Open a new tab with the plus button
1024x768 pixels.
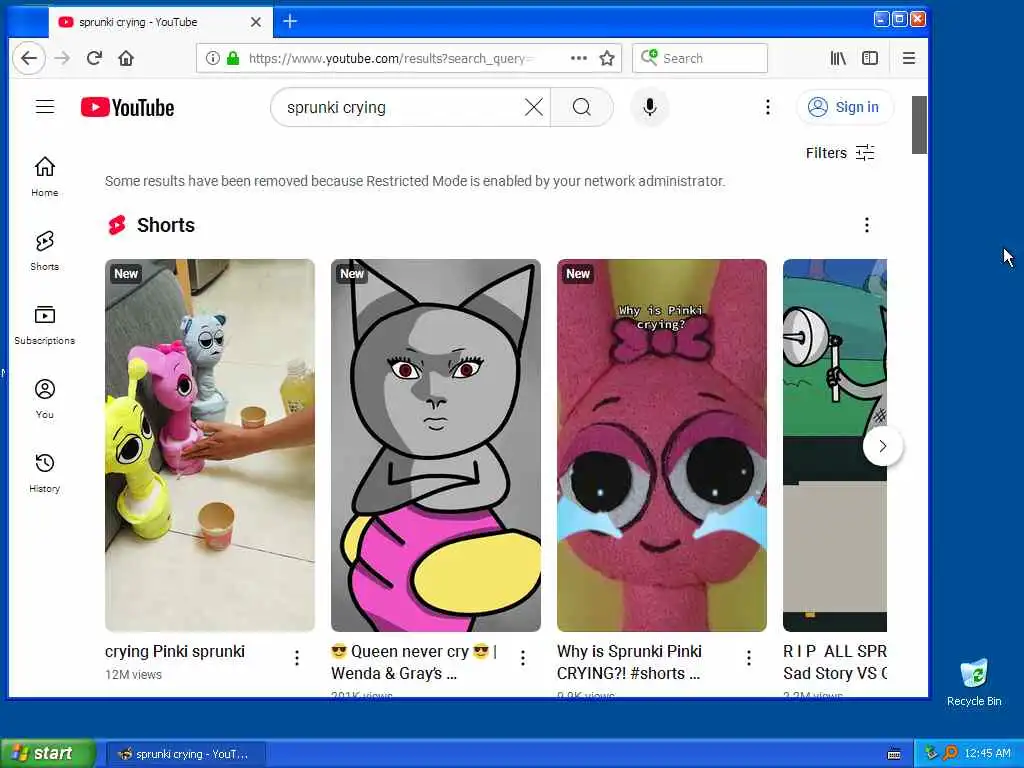pyautogui.click(x=290, y=22)
